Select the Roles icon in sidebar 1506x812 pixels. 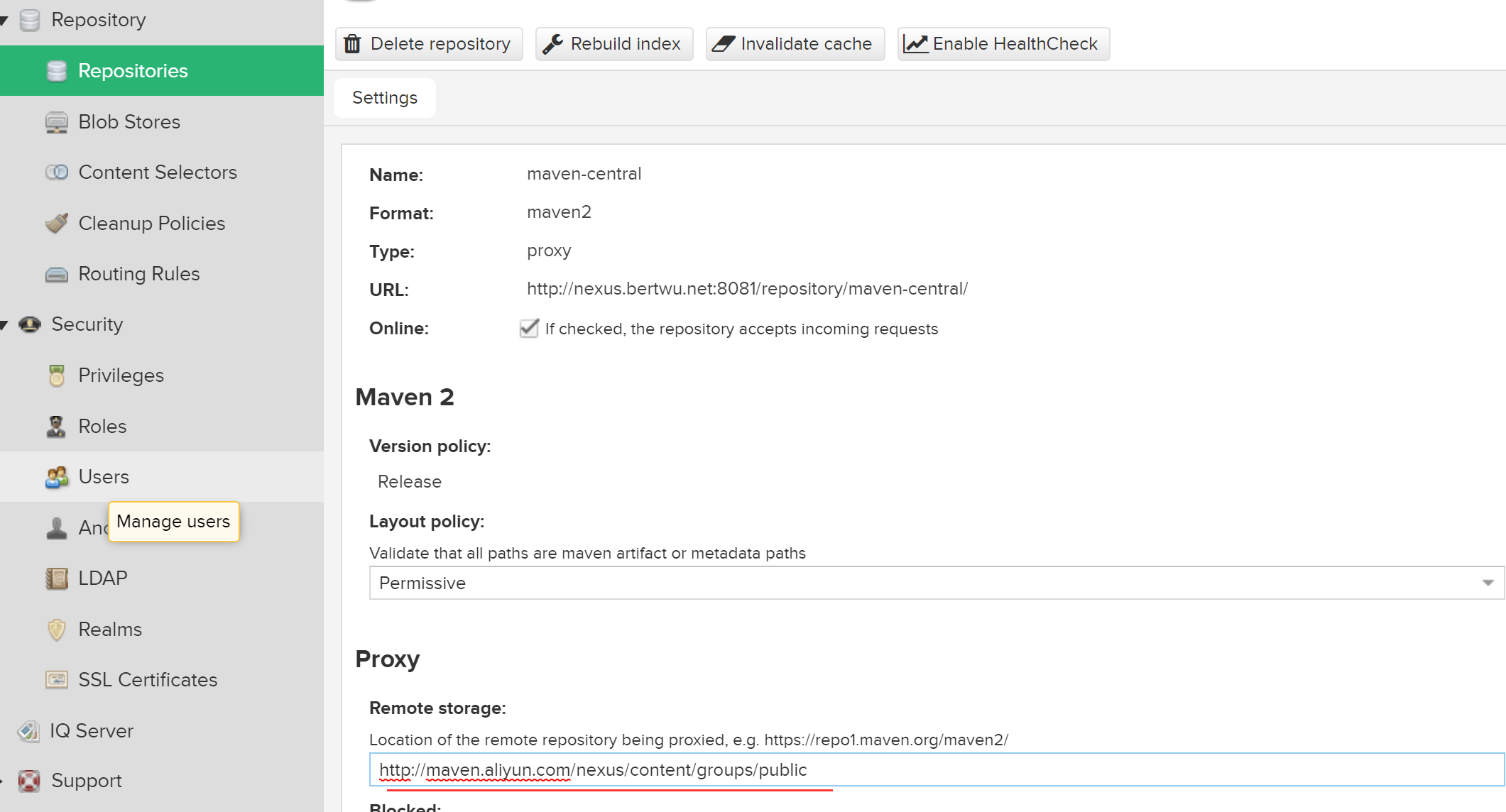[x=56, y=426]
